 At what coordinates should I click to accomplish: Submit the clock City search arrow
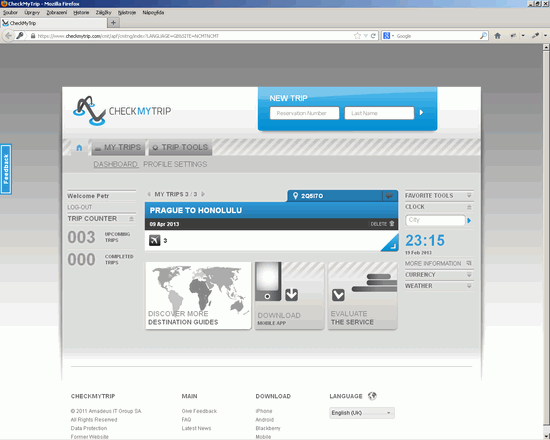[469, 220]
